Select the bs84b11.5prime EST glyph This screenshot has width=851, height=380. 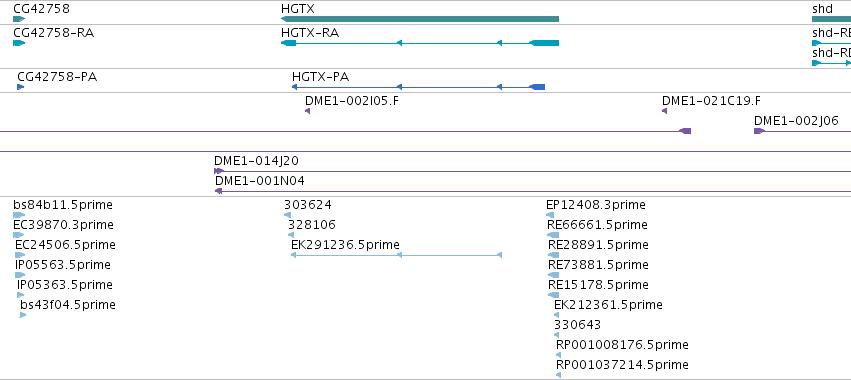coord(19,215)
